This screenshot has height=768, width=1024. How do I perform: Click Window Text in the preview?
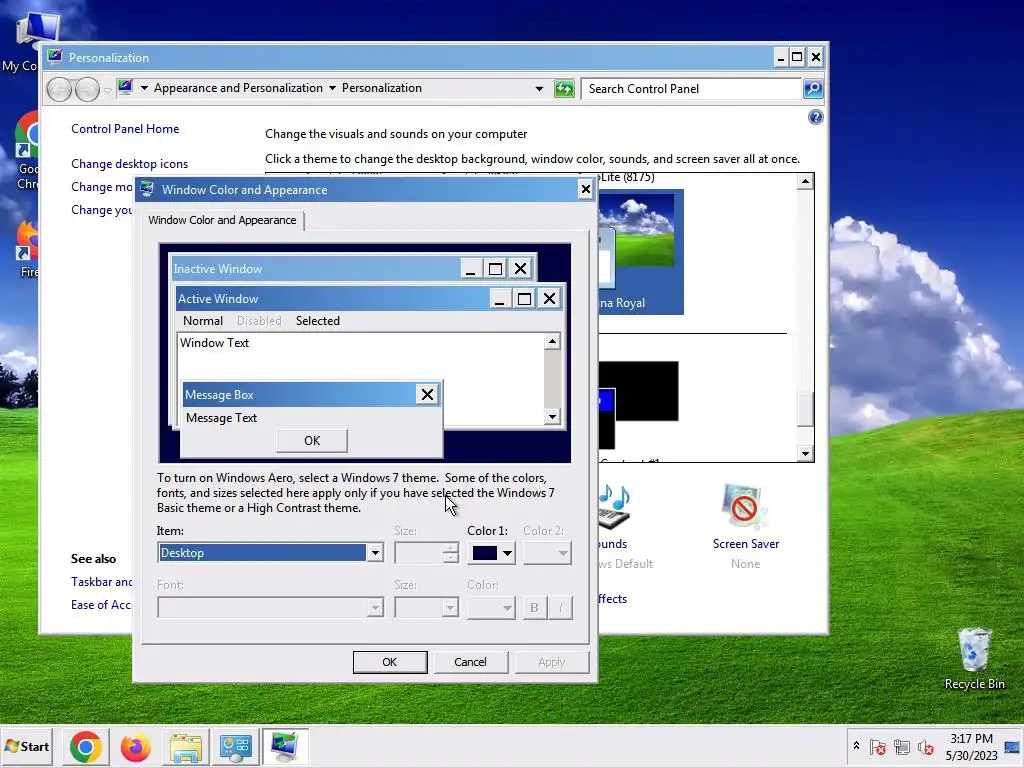[214, 343]
